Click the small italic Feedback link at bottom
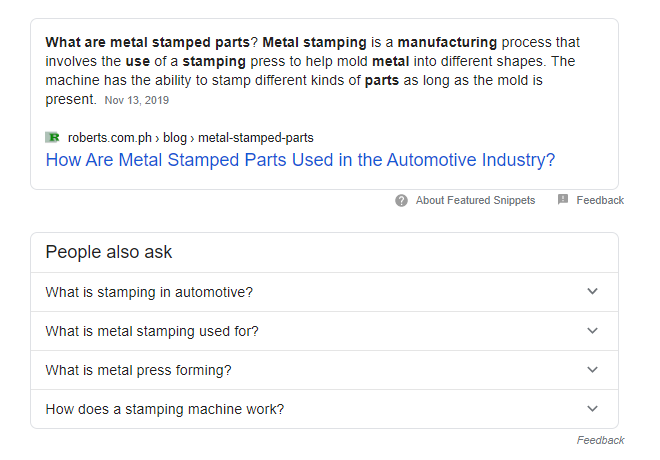Screen dimensions: 660x460 [x=600, y=440]
